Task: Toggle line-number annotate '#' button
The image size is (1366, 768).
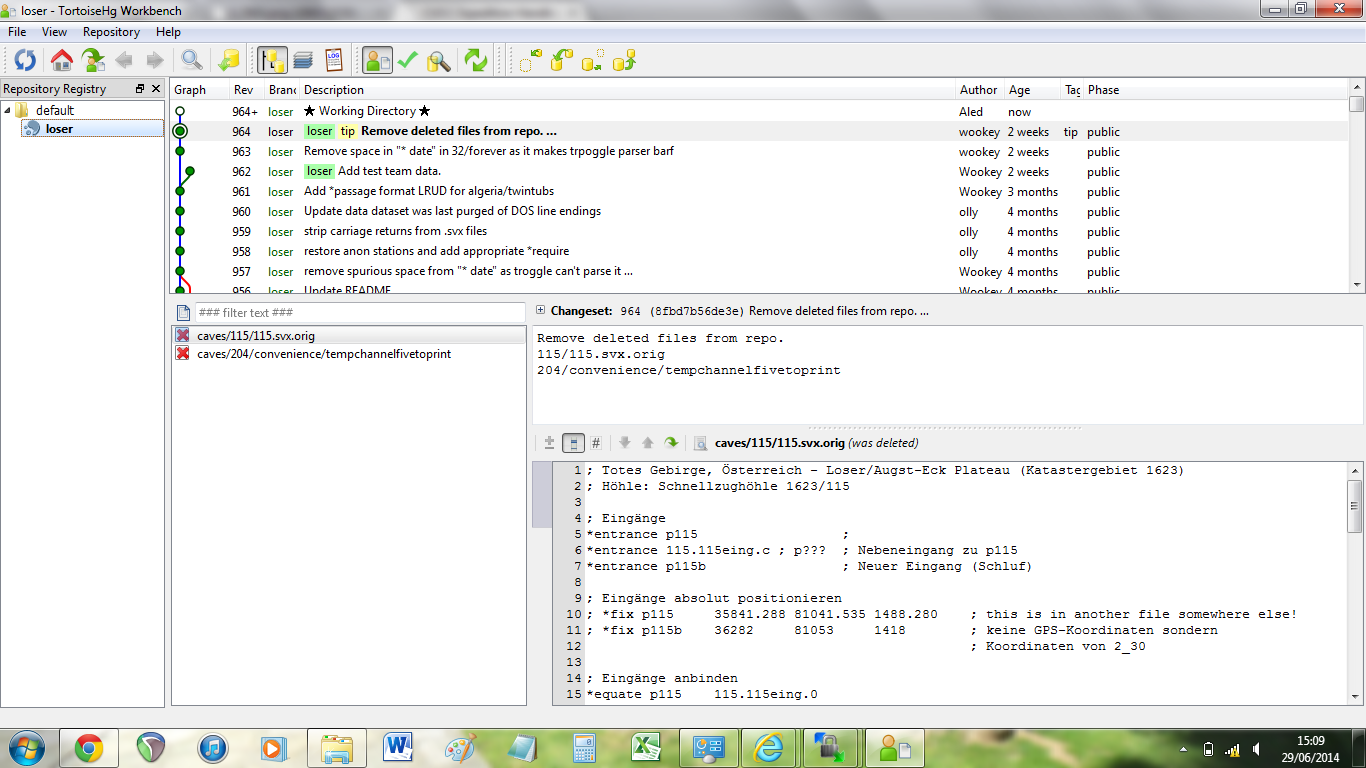Action: (x=596, y=443)
